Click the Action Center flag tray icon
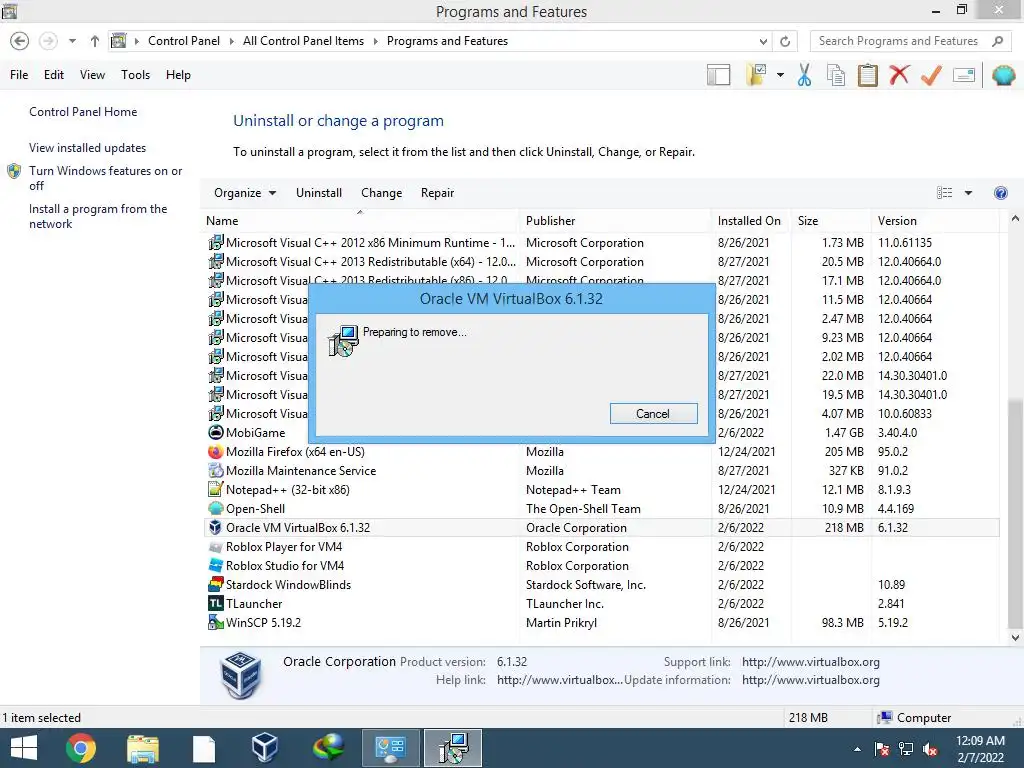The height and width of the screenshot is (768, 1024). (882, 750)
